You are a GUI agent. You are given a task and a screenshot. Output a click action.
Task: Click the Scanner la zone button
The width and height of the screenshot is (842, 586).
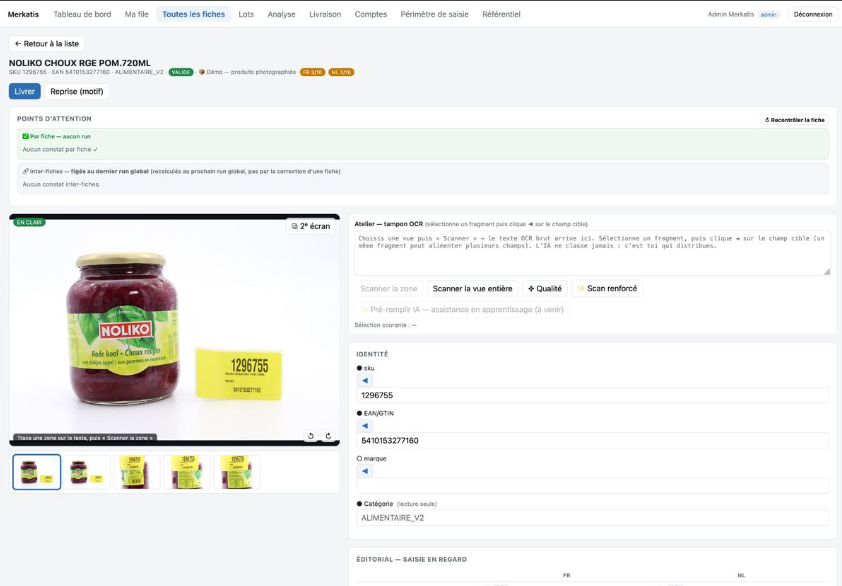[x=389, y=288]
